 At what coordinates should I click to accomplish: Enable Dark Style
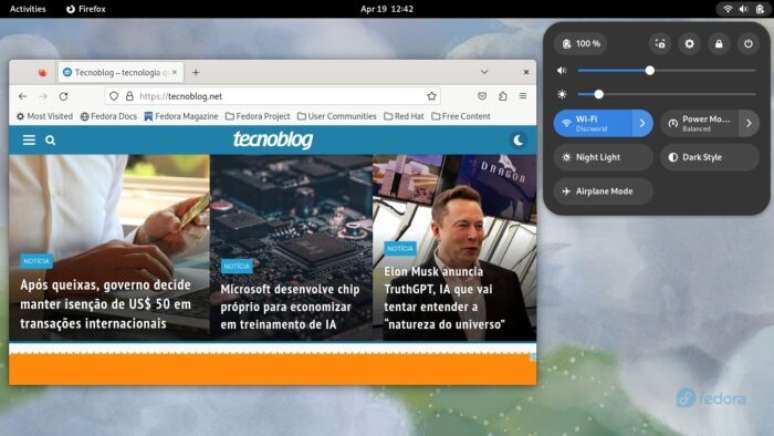coord(710,158)
